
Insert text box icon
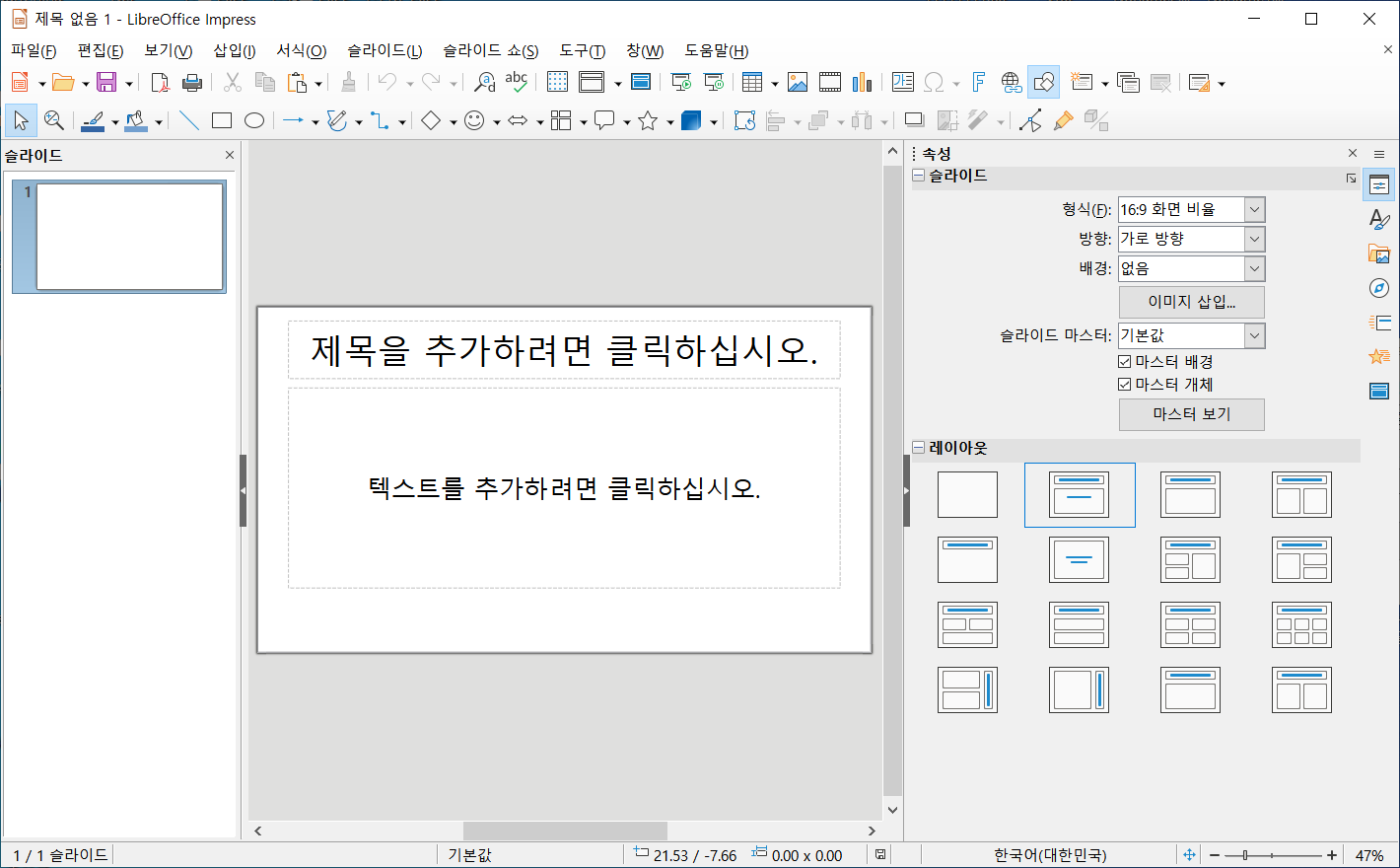[x=902, y=83]
